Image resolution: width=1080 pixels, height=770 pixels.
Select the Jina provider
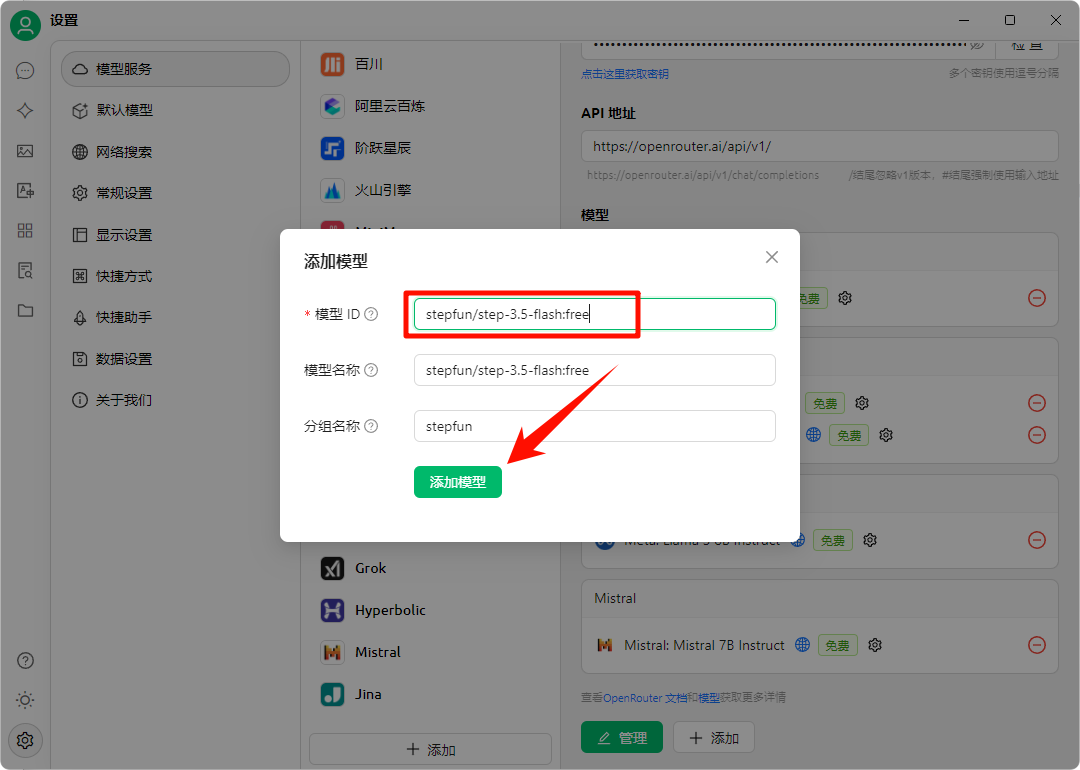click(430, 694)
